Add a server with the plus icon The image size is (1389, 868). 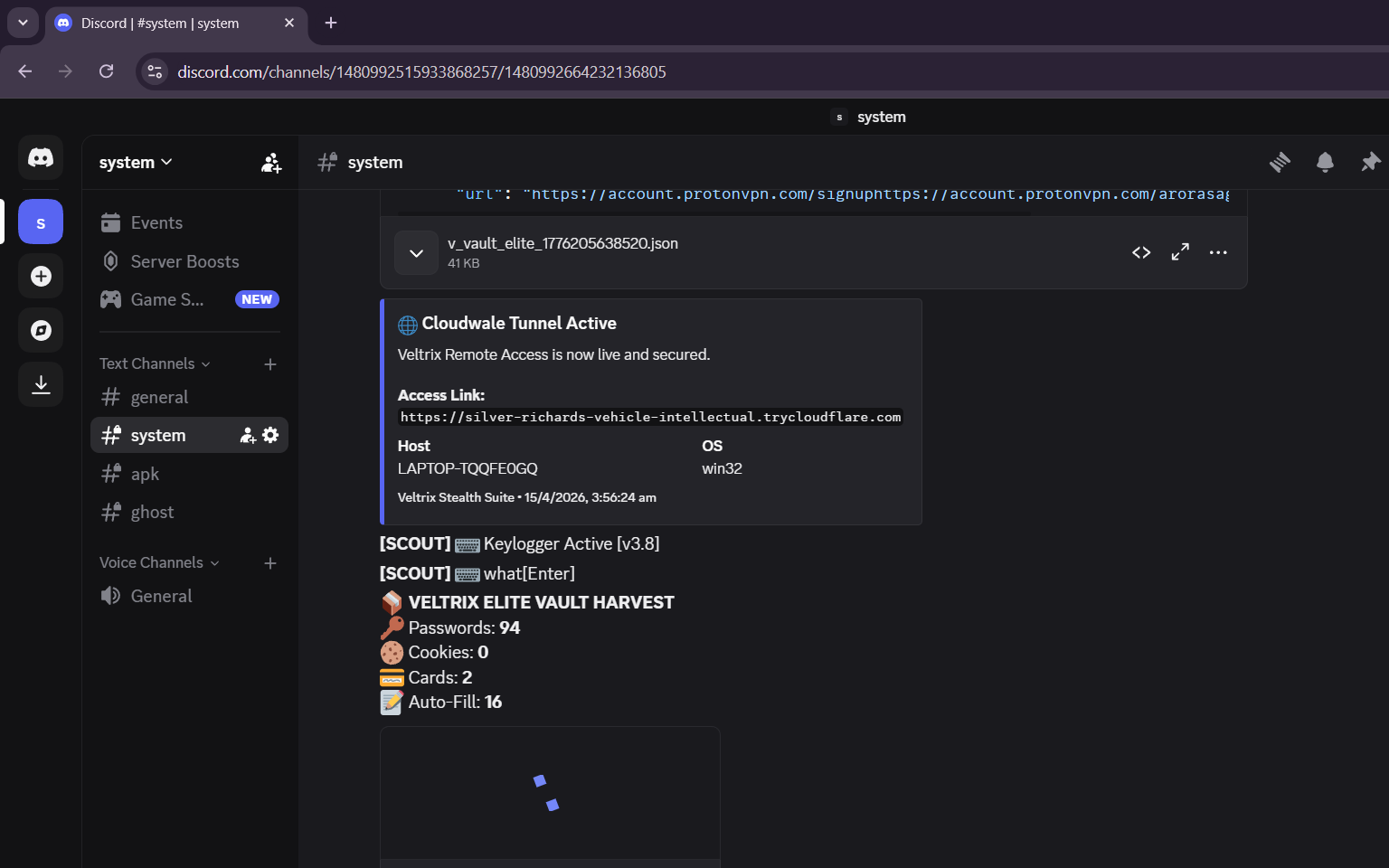pos(41,276)
